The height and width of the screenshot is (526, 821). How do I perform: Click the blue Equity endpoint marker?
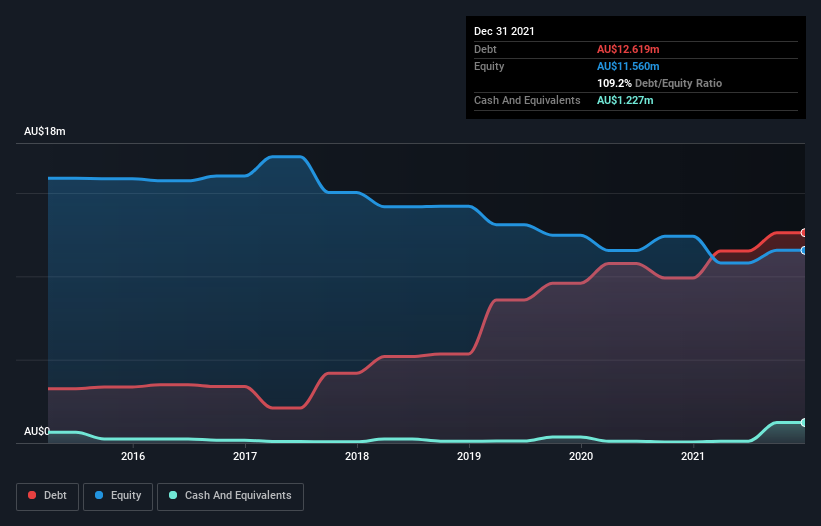pos(804,251)
